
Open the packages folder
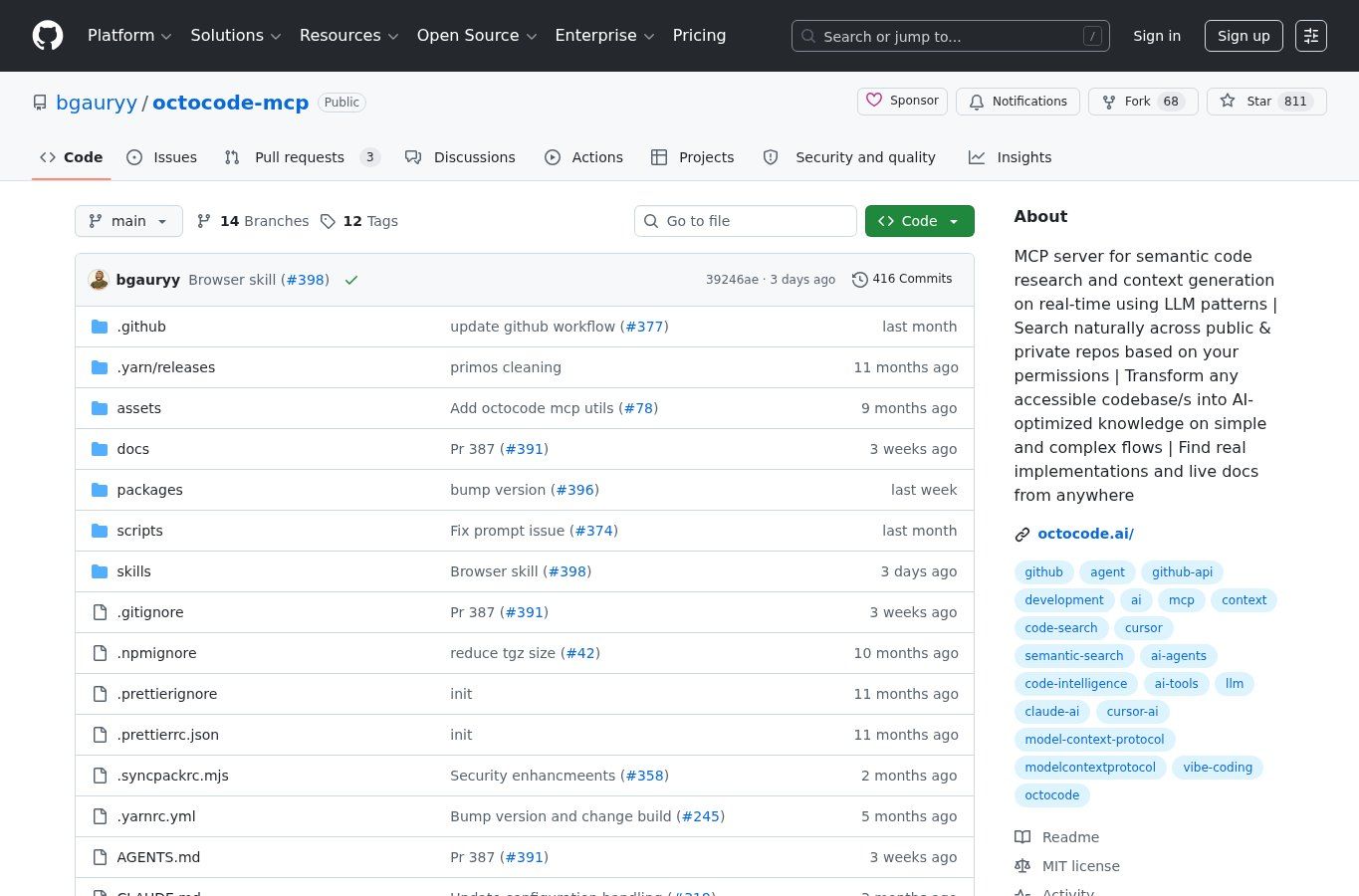149,490
